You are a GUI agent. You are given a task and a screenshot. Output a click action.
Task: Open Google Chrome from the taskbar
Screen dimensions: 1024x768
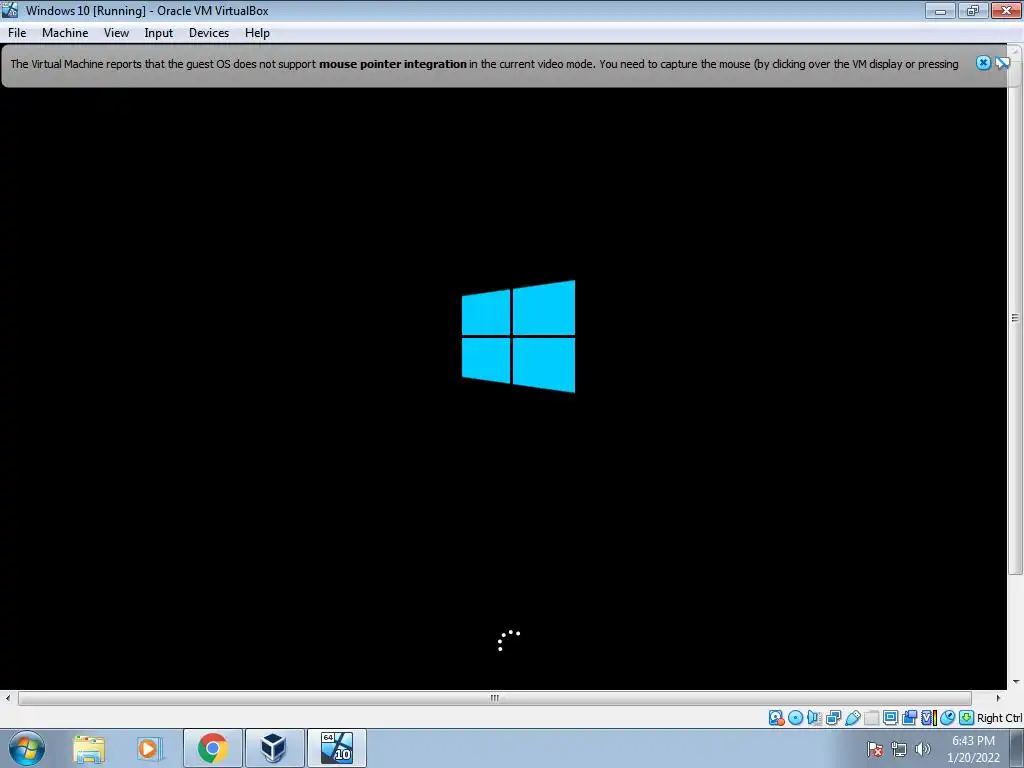(x=212, y=748)
